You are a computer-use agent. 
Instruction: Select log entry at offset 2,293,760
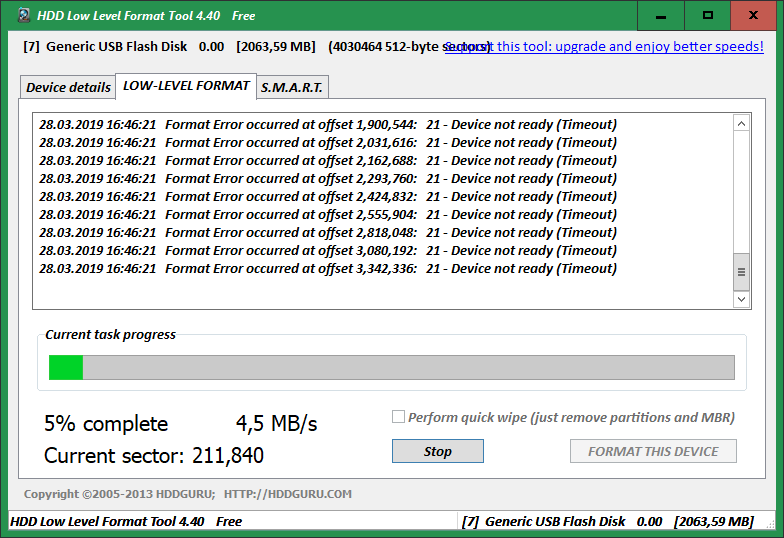point(328,178)
